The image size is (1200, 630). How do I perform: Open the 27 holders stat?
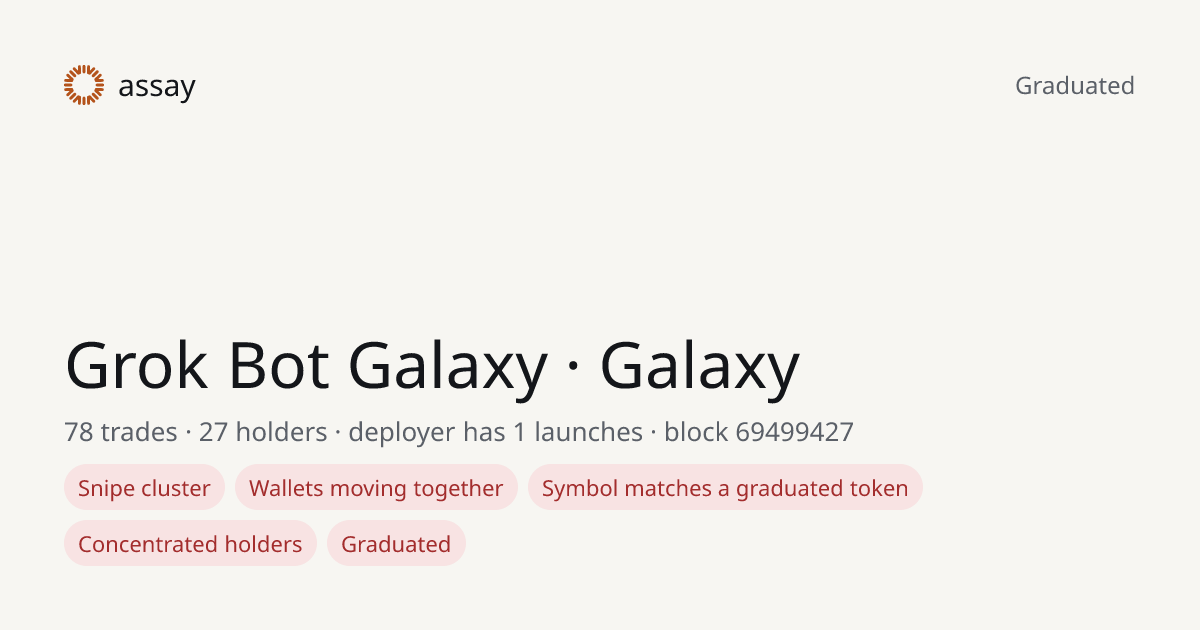click(263, 432)
